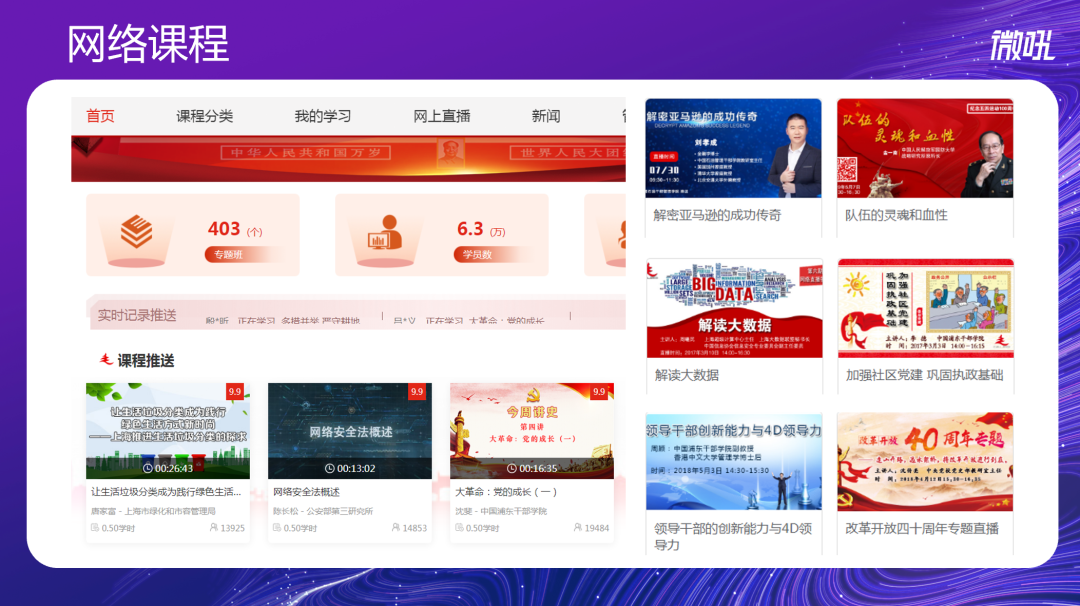Click the 实时记录推送 label
This screenshot has height=606, width=1080.
[x=137, y=315]
